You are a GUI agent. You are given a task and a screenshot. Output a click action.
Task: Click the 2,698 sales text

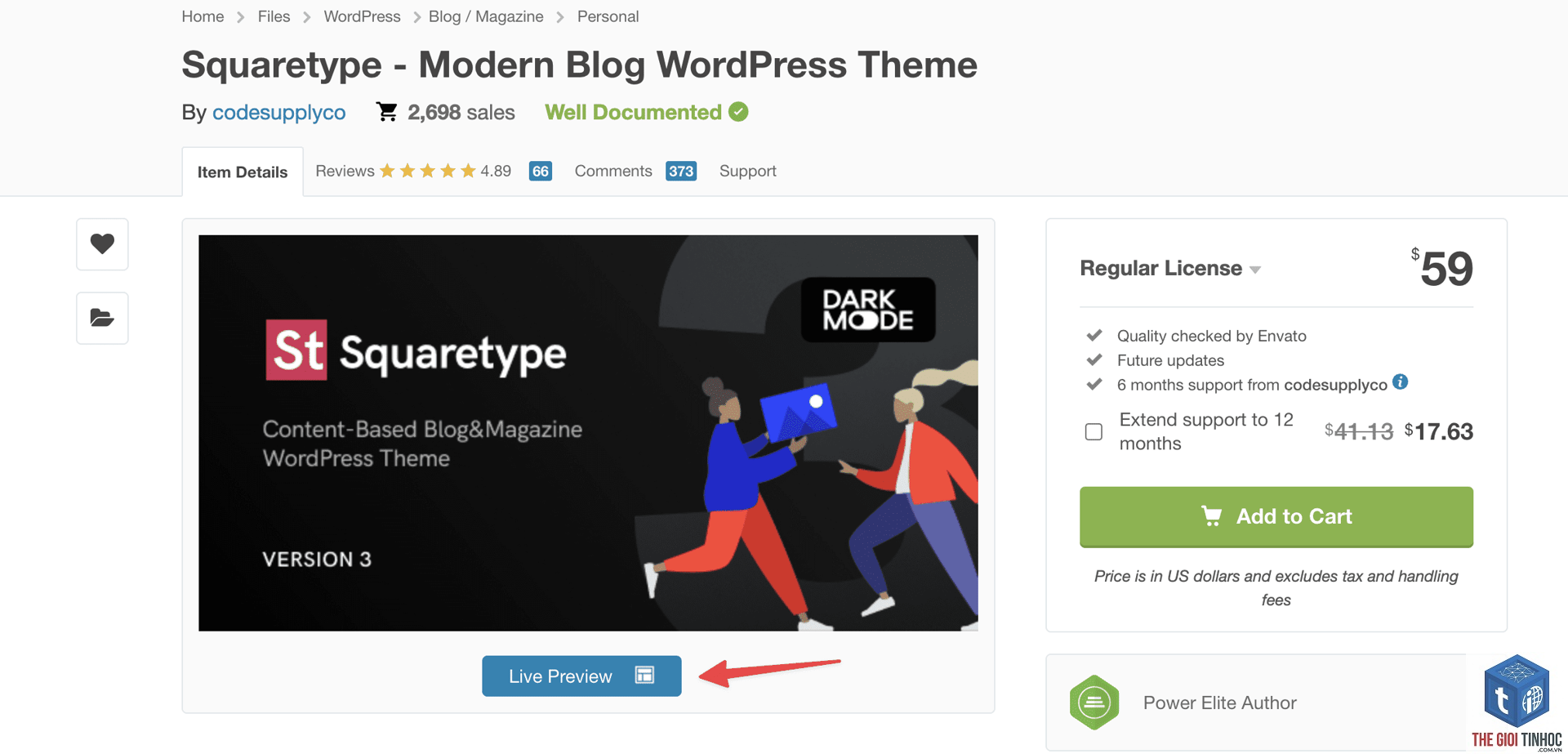pyautogui.click(x=461, y=112)
